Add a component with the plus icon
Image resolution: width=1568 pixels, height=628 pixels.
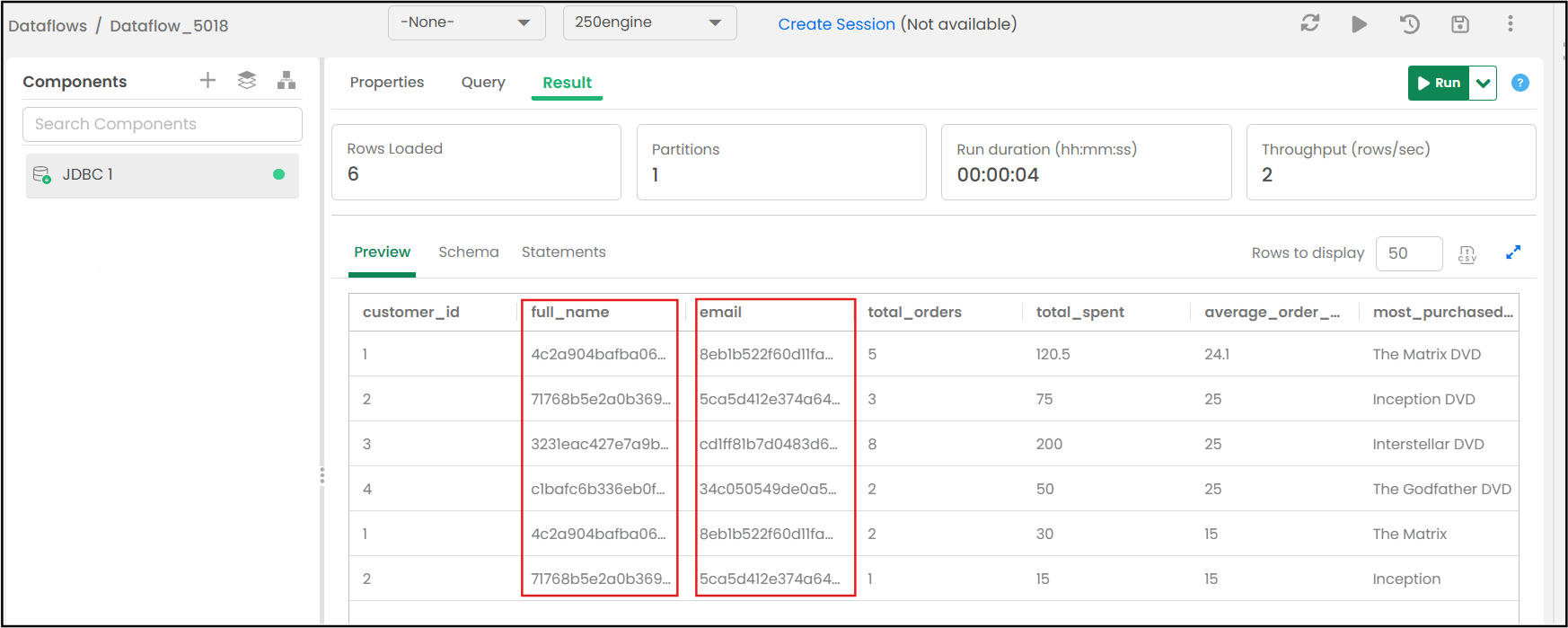[x=207, y=81]
